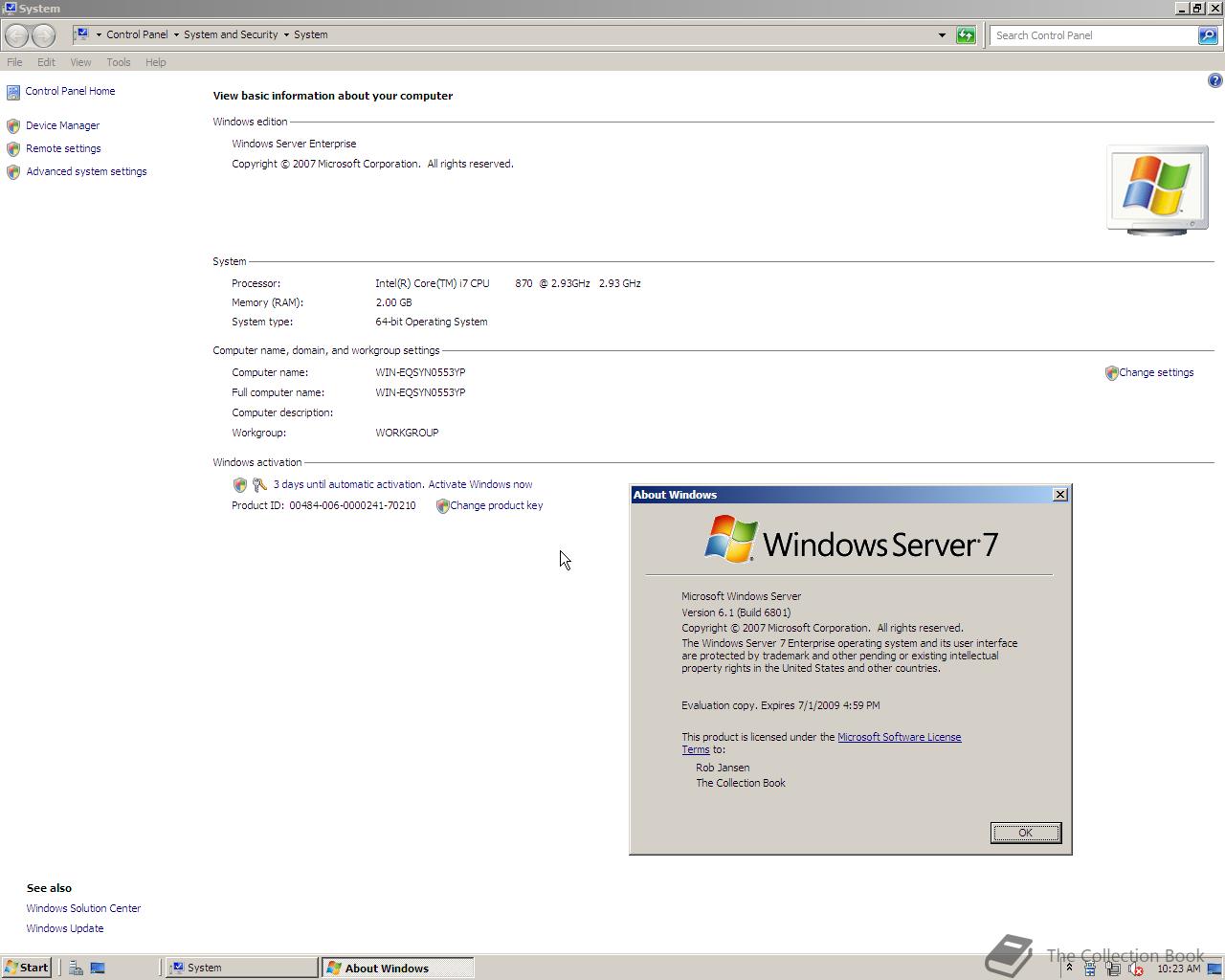Viewport: 1225px width, 980px height.
Task: Click the Action Center tray icon
Action: point(1090,969)
